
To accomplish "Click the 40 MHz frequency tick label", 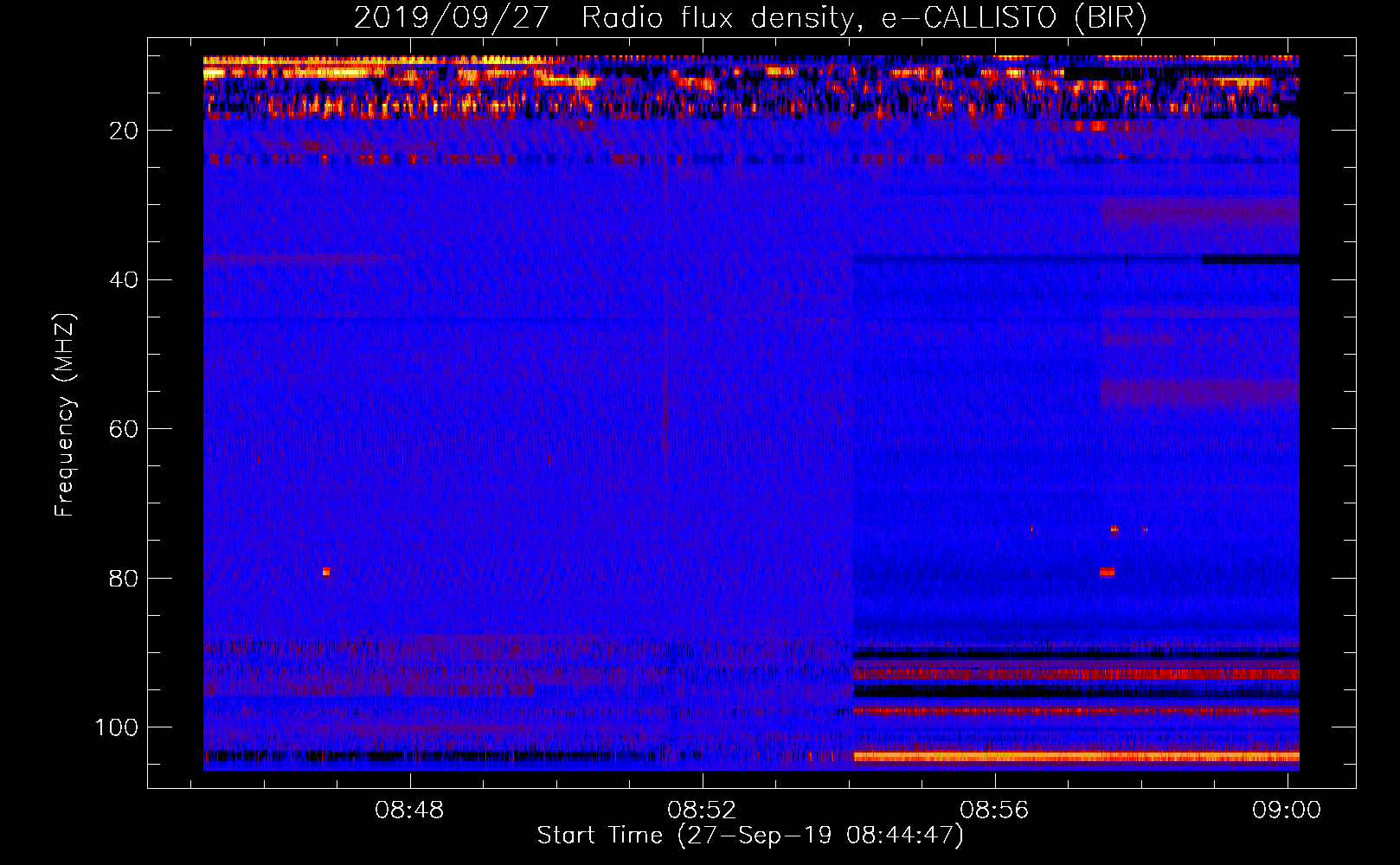I will [124, 279].
